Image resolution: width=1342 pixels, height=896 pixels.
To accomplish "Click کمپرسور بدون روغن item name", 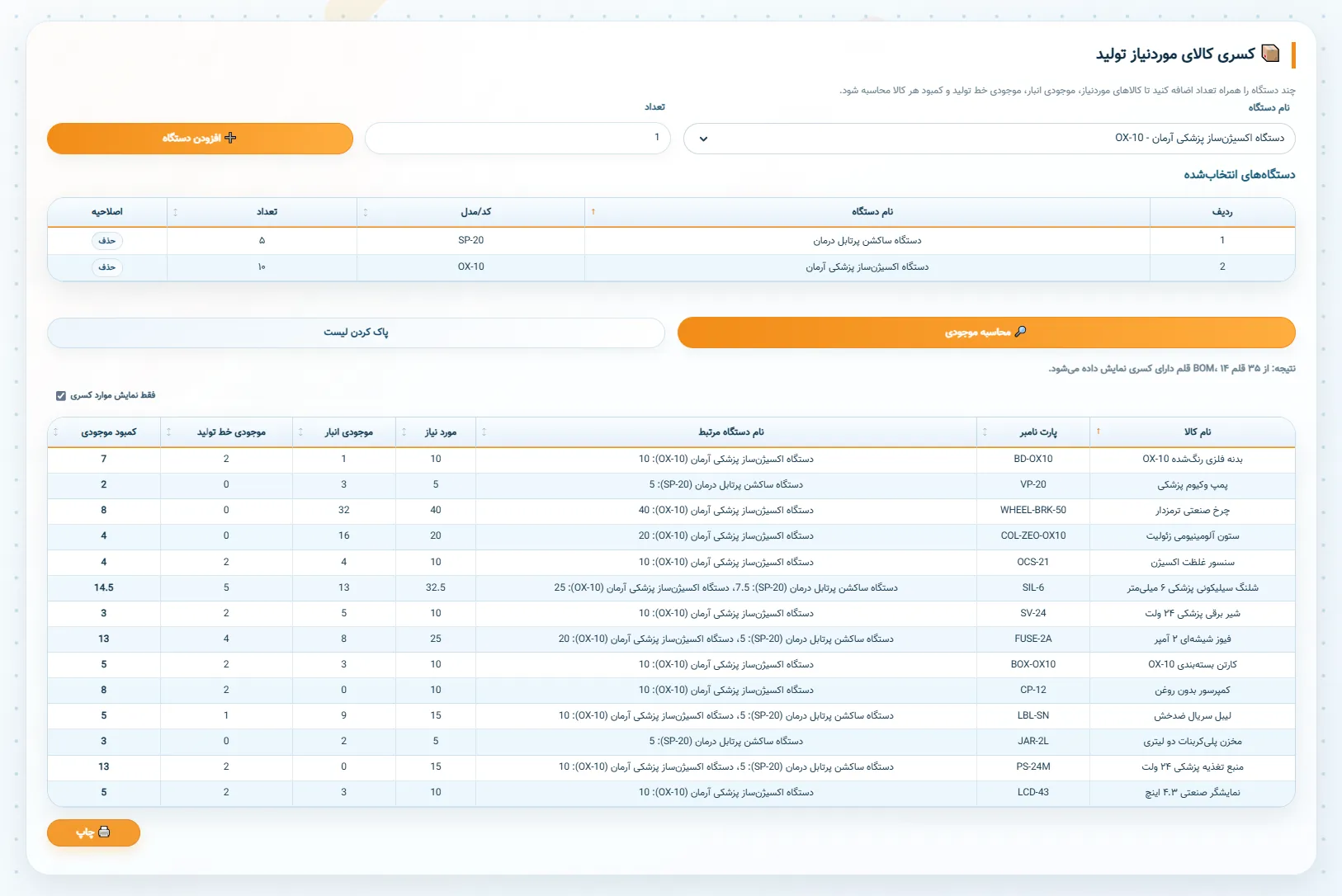I will point(1193,691).
